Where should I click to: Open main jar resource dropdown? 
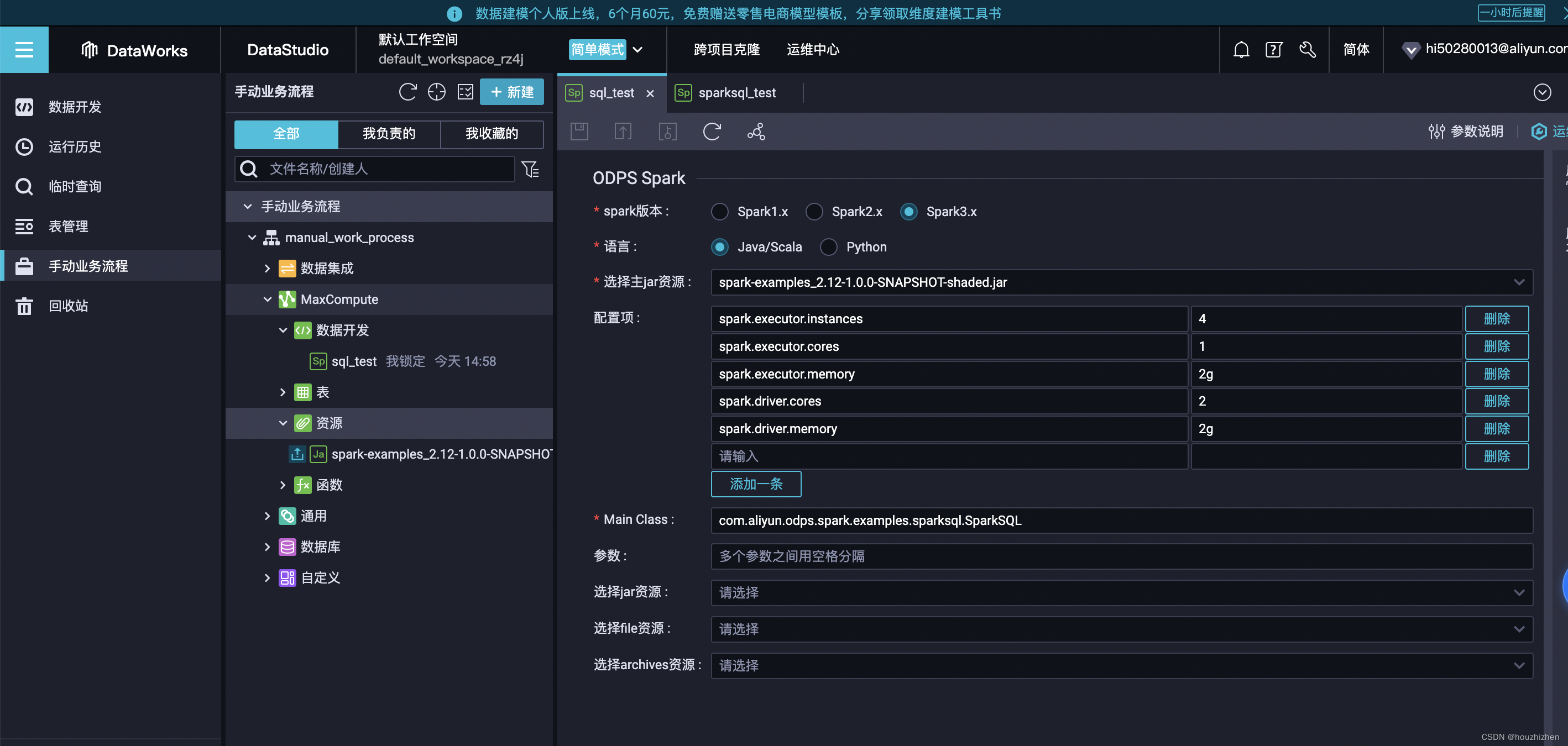click(1121, 282)
